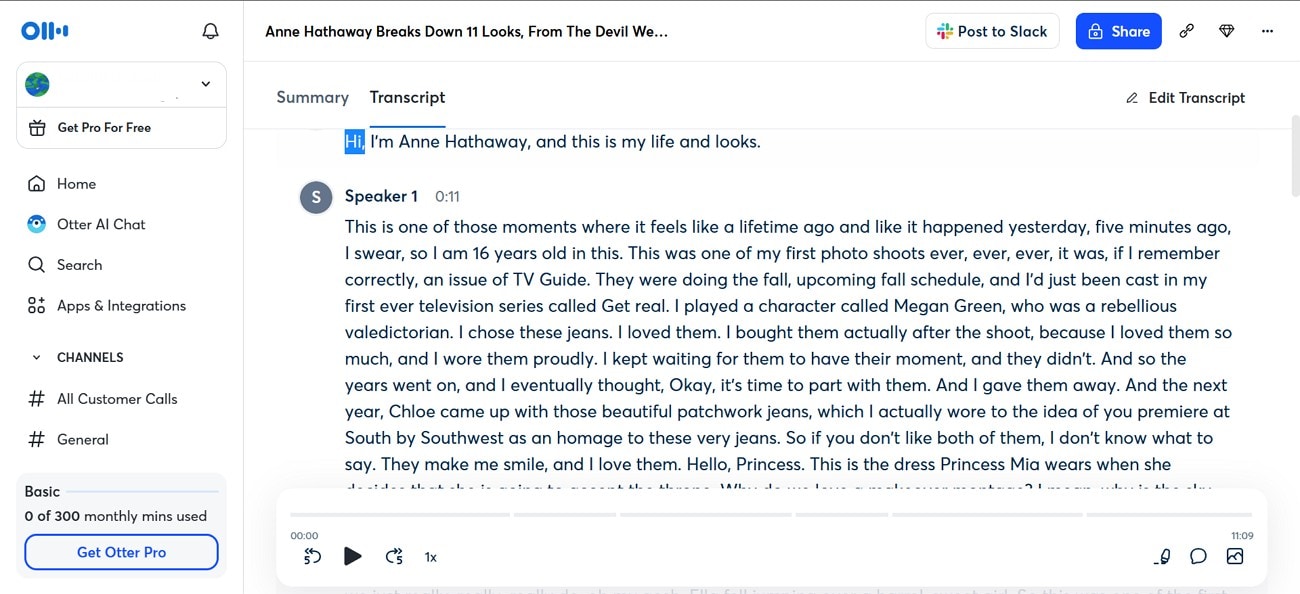Insert an image with picture icon
Image resolution: width=1300 pixels, height=594 pixels.
1235,557
